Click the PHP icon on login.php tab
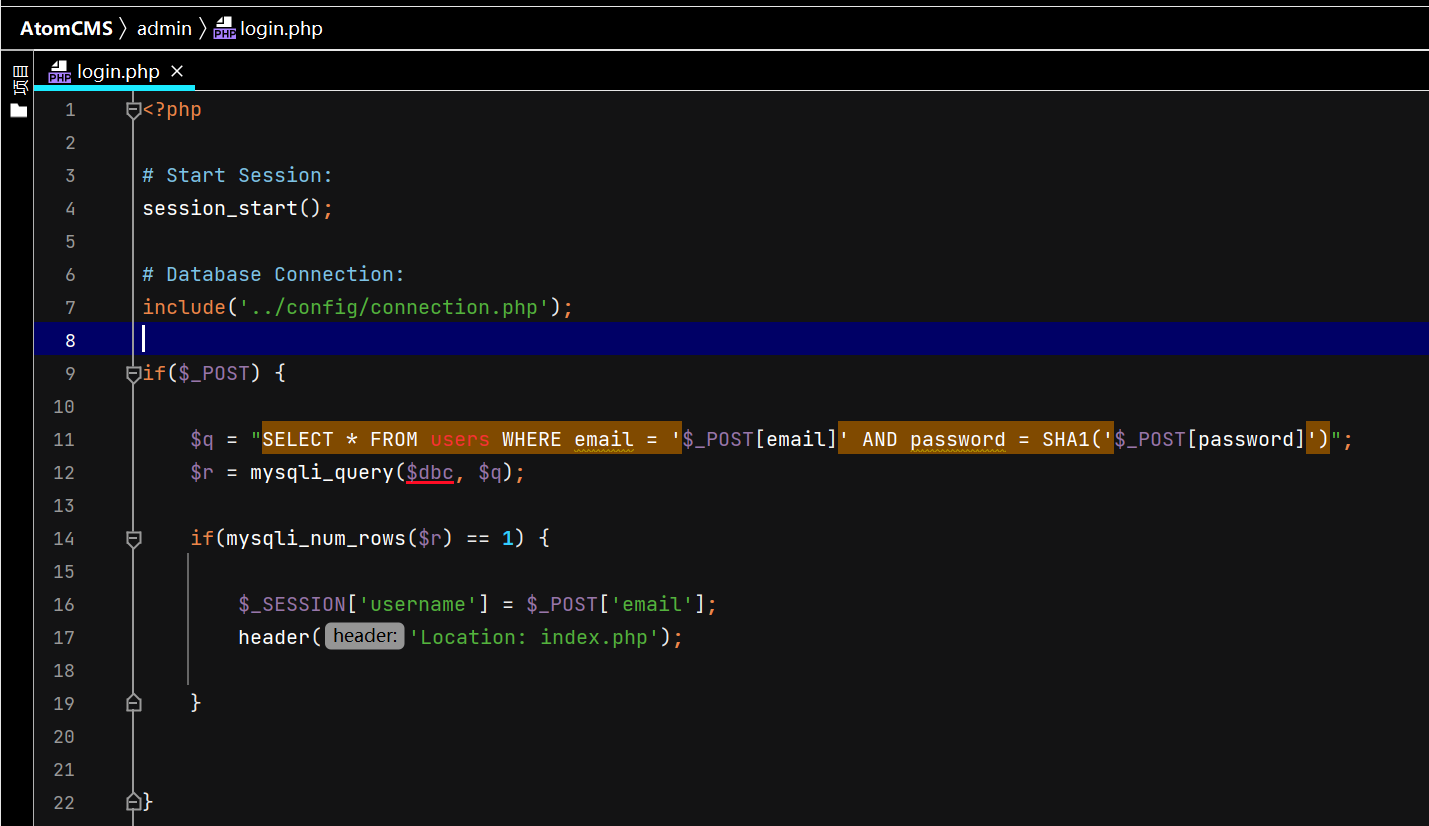 tap(60, 72)
